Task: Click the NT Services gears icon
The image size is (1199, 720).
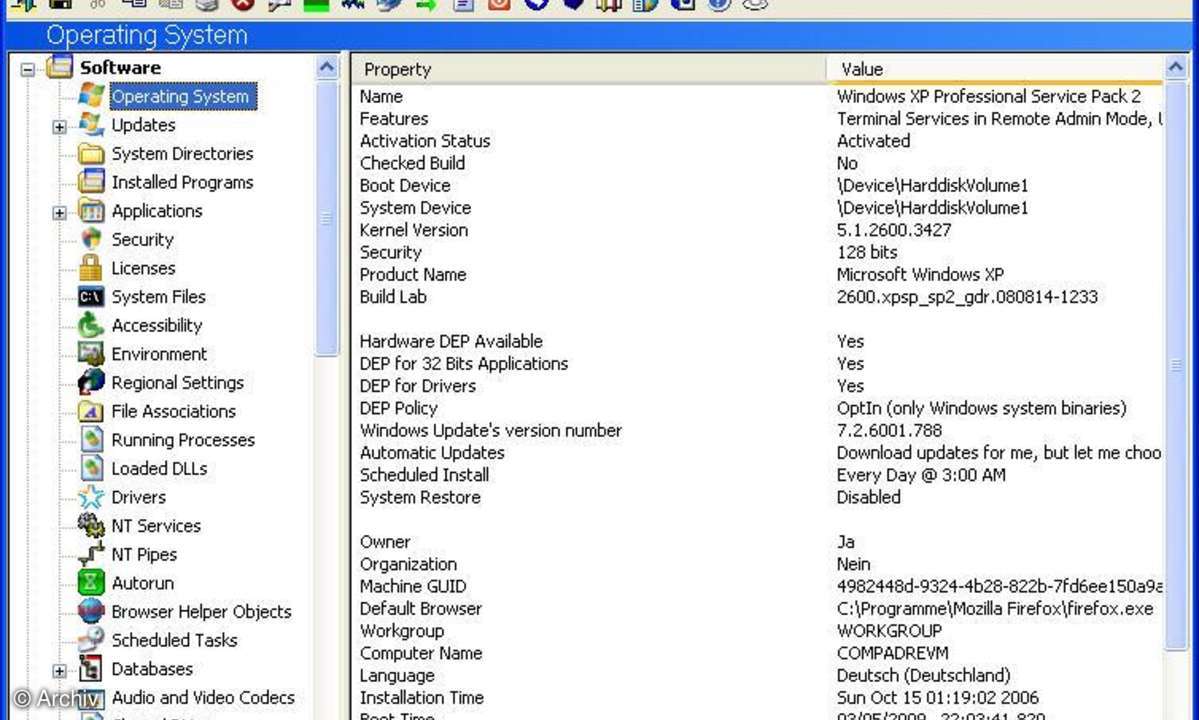Action: click(91, 526)
